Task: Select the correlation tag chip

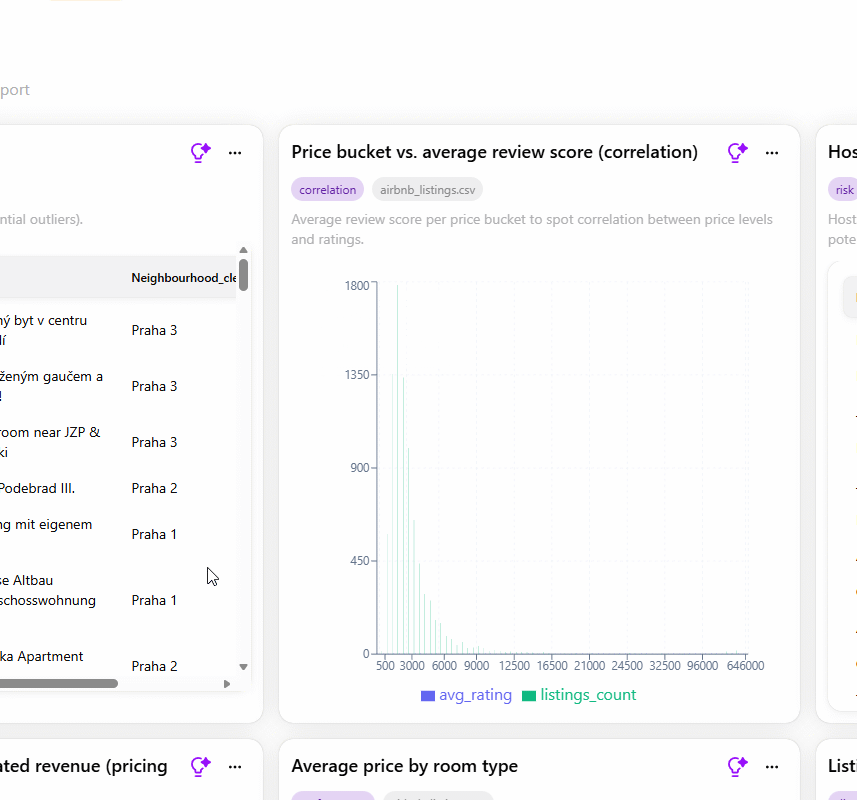Action: tap(327, 190)
